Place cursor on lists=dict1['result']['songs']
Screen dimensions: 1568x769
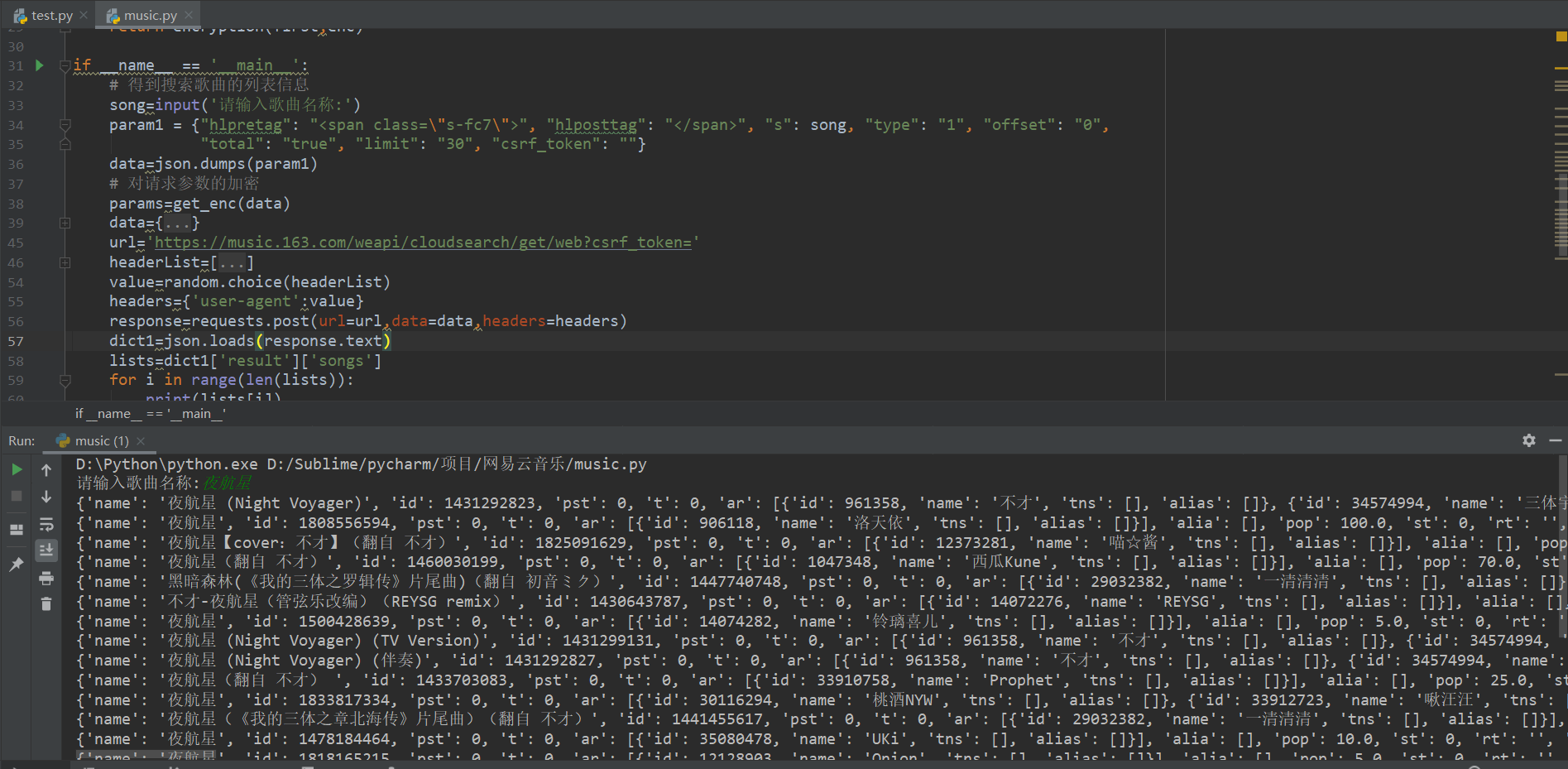[245, 361]
